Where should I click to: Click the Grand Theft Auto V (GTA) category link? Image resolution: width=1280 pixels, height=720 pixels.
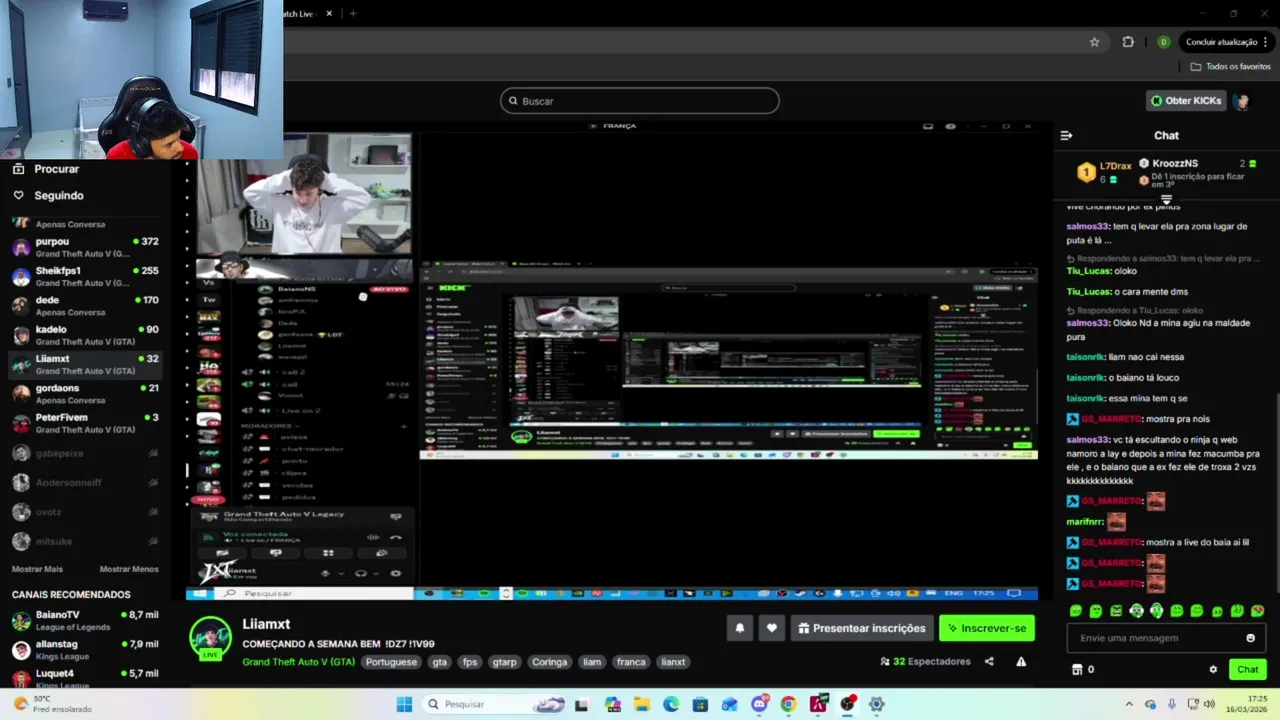pyautogui.click(x=298, y=662)
